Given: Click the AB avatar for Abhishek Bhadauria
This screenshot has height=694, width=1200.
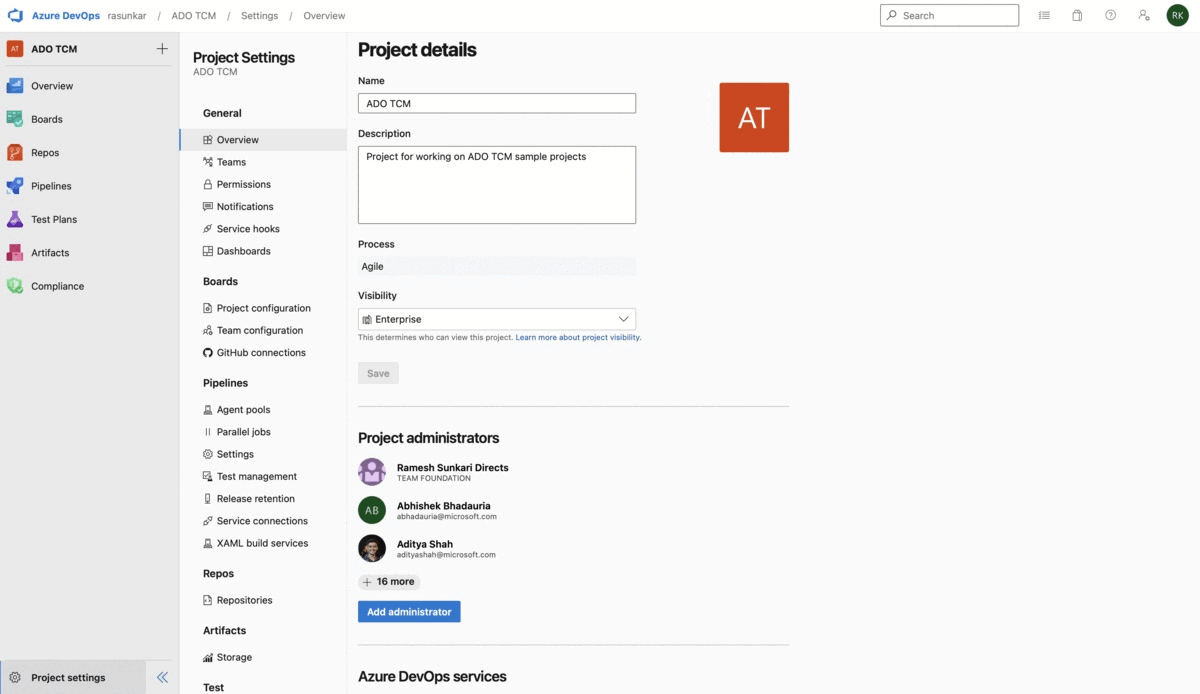Looking at the screenshot, I should (x=372, y=510).
